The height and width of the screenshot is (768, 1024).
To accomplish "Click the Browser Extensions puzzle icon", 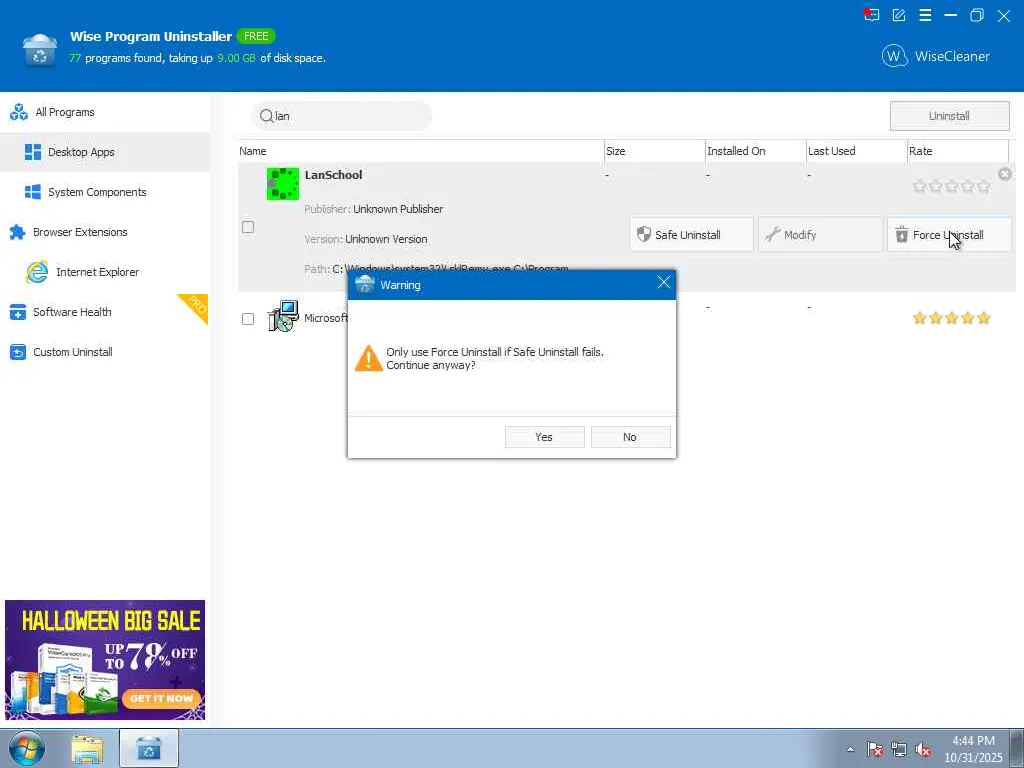I will (18, 232).
